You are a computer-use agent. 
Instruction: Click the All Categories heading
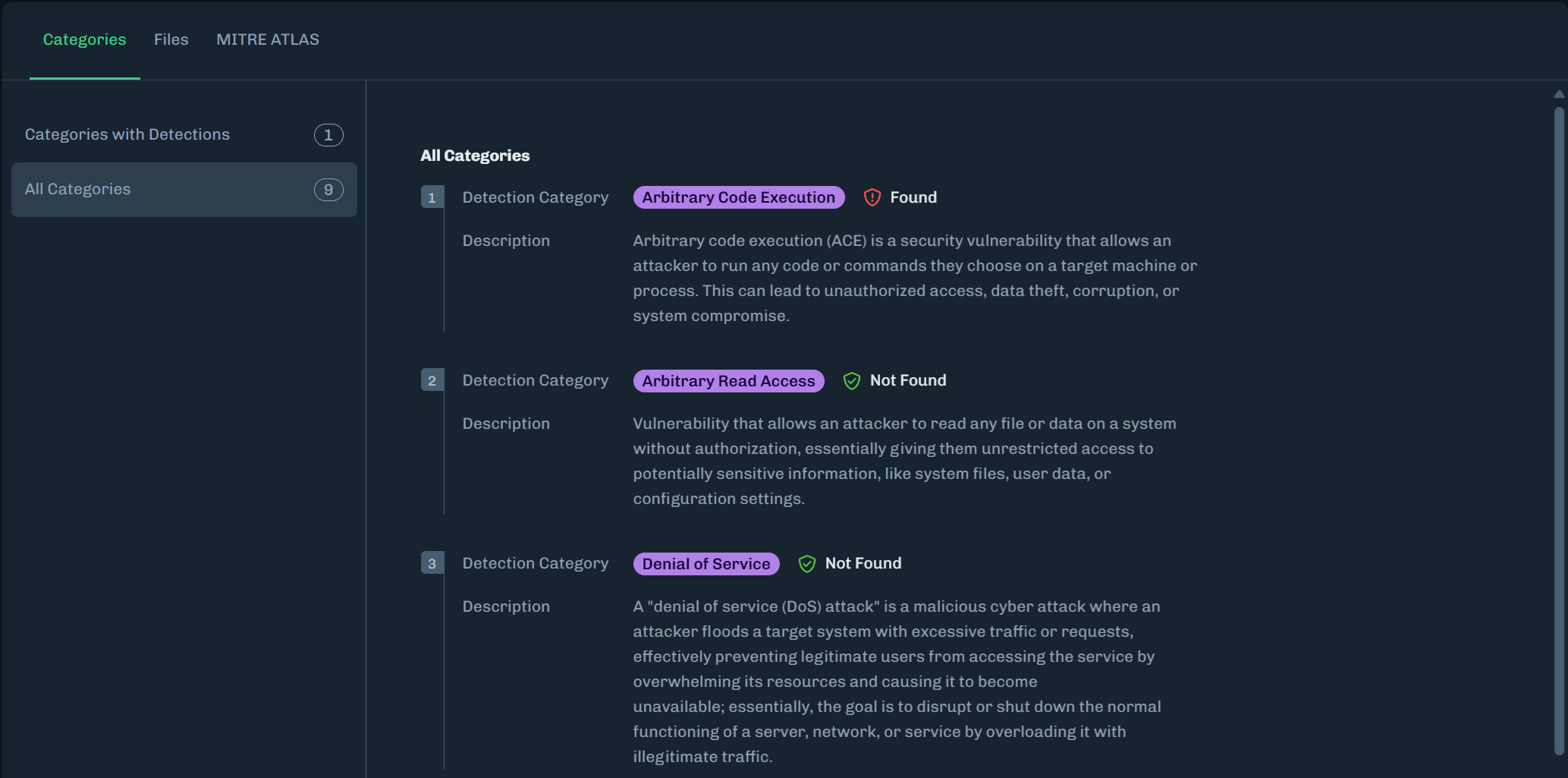coord(475,156)
